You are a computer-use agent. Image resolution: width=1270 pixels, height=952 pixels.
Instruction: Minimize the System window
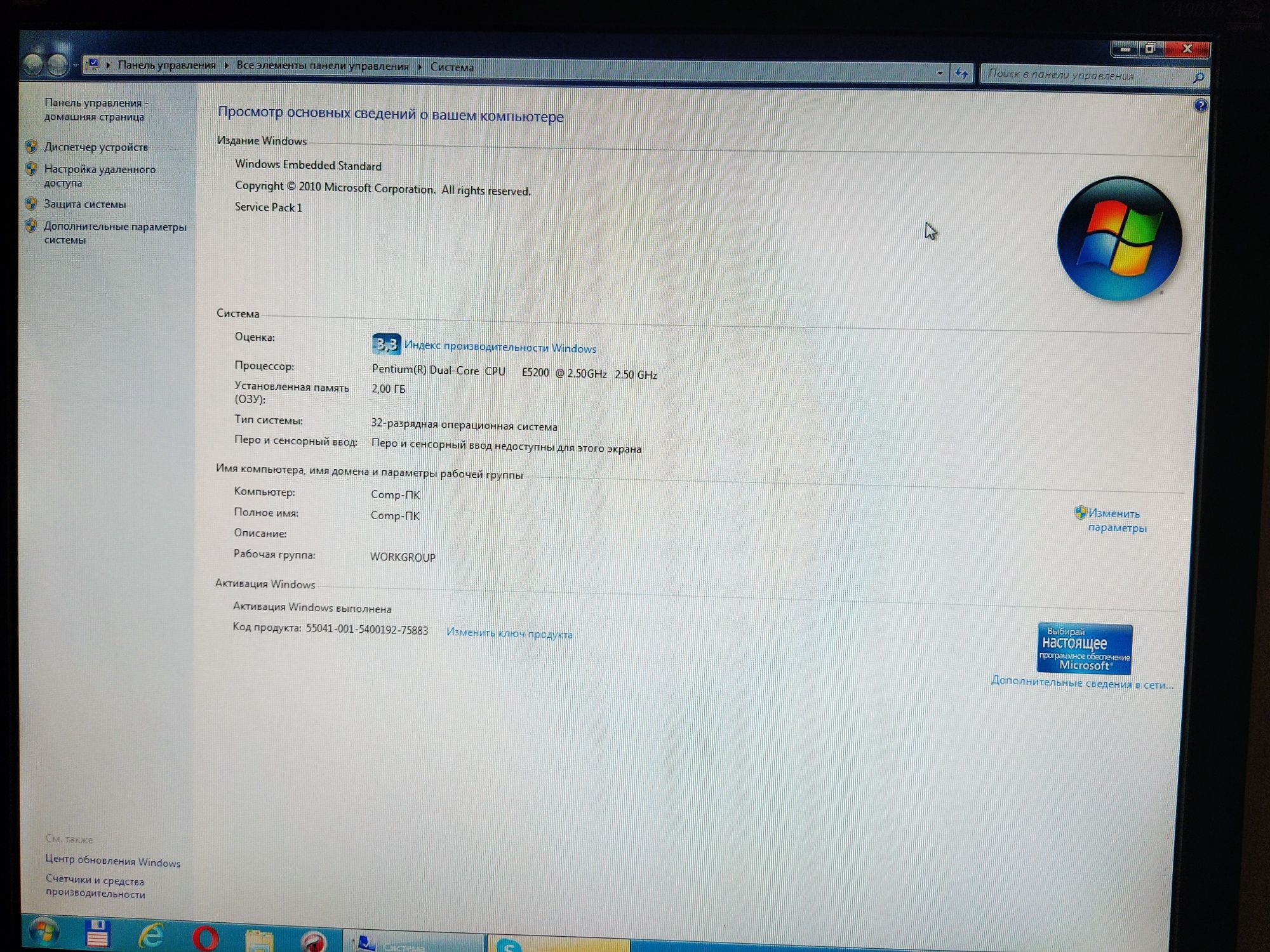click(1125, 48)
